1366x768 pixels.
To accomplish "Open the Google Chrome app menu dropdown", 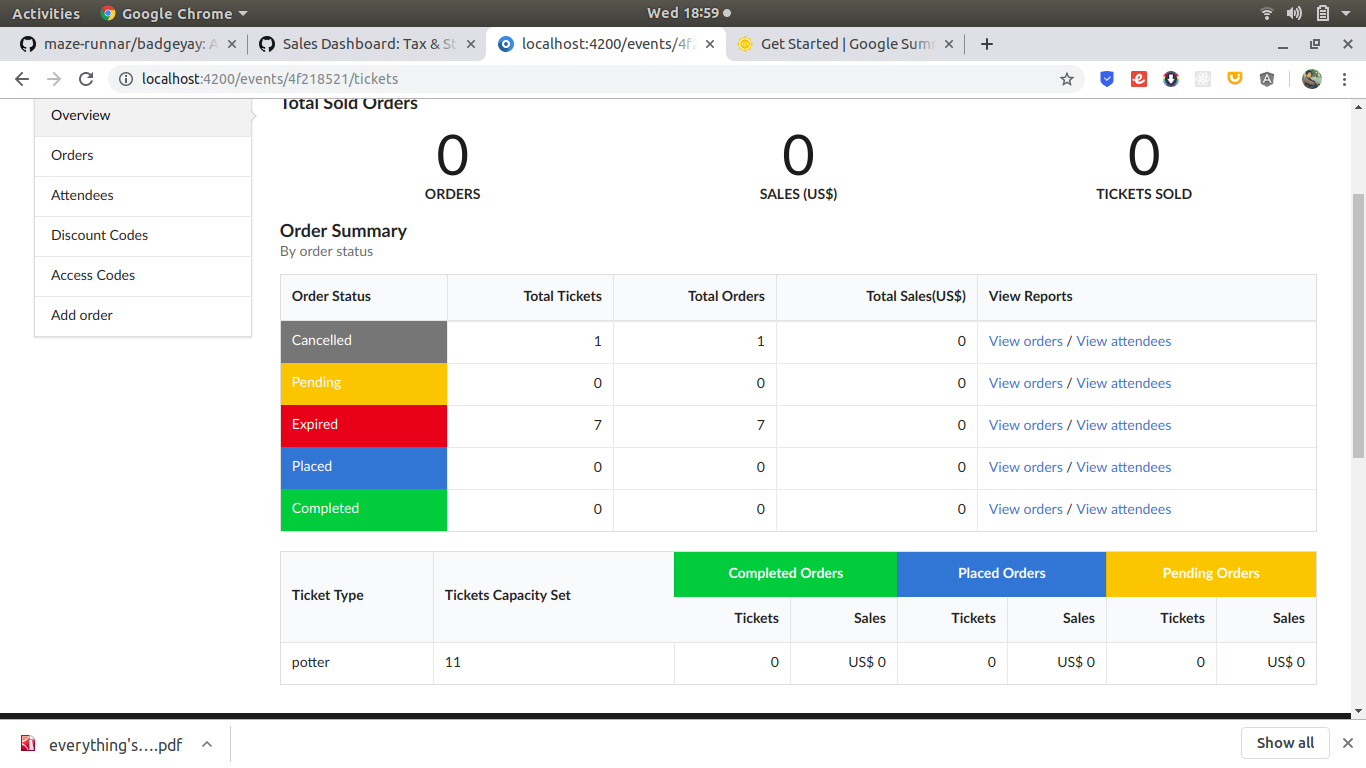I will (x=174, y=13).
